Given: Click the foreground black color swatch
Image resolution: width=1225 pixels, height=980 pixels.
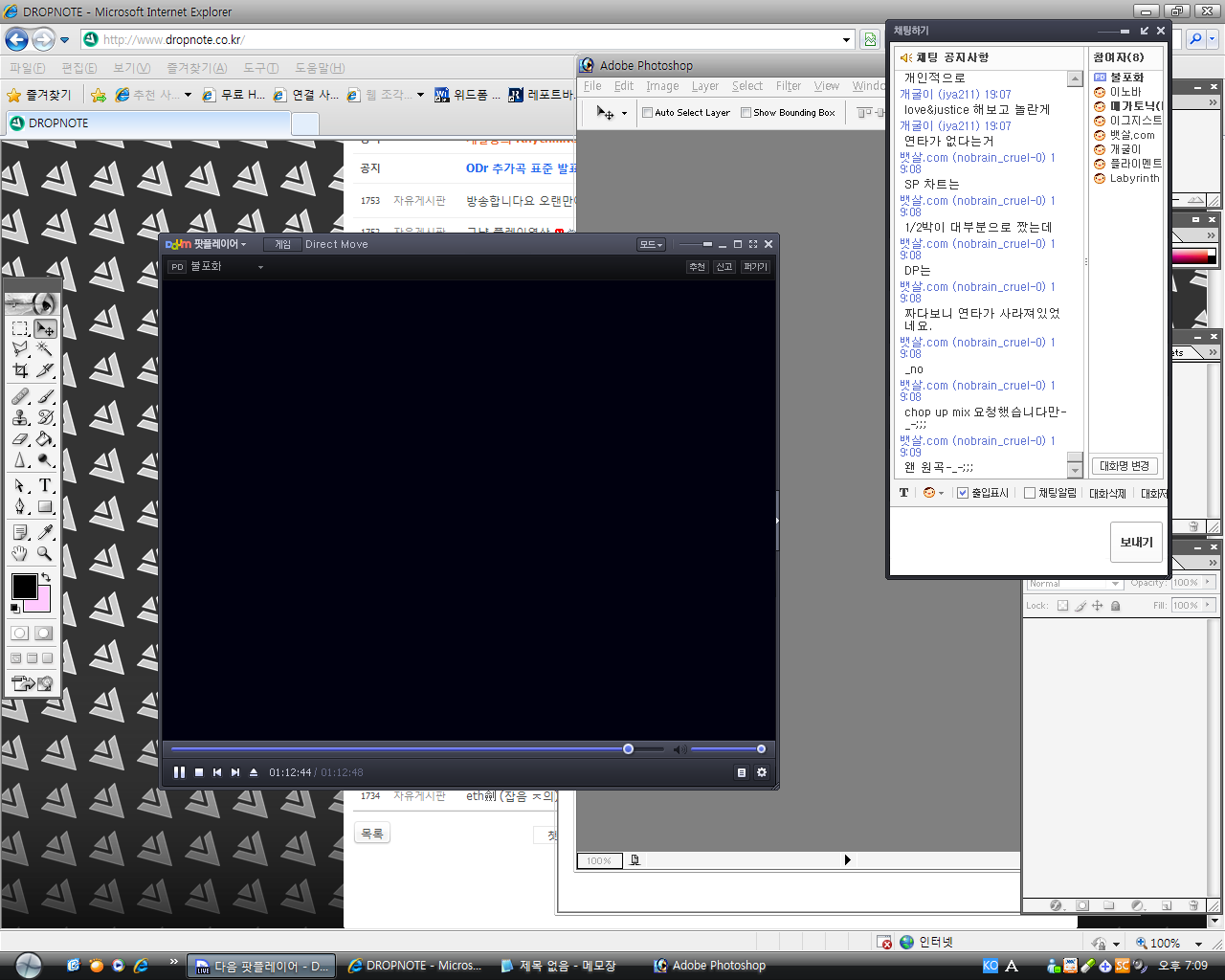Looking at the screenshot, I should pyautogui.click(x=24, y=587).
